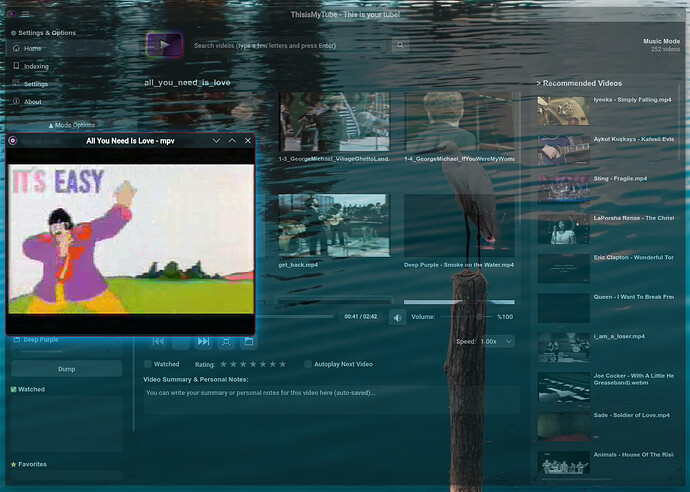The image size is (690, 492).
Task: Play recommended Queen - I Want To Break Free
Action: (x=606, y=308)
